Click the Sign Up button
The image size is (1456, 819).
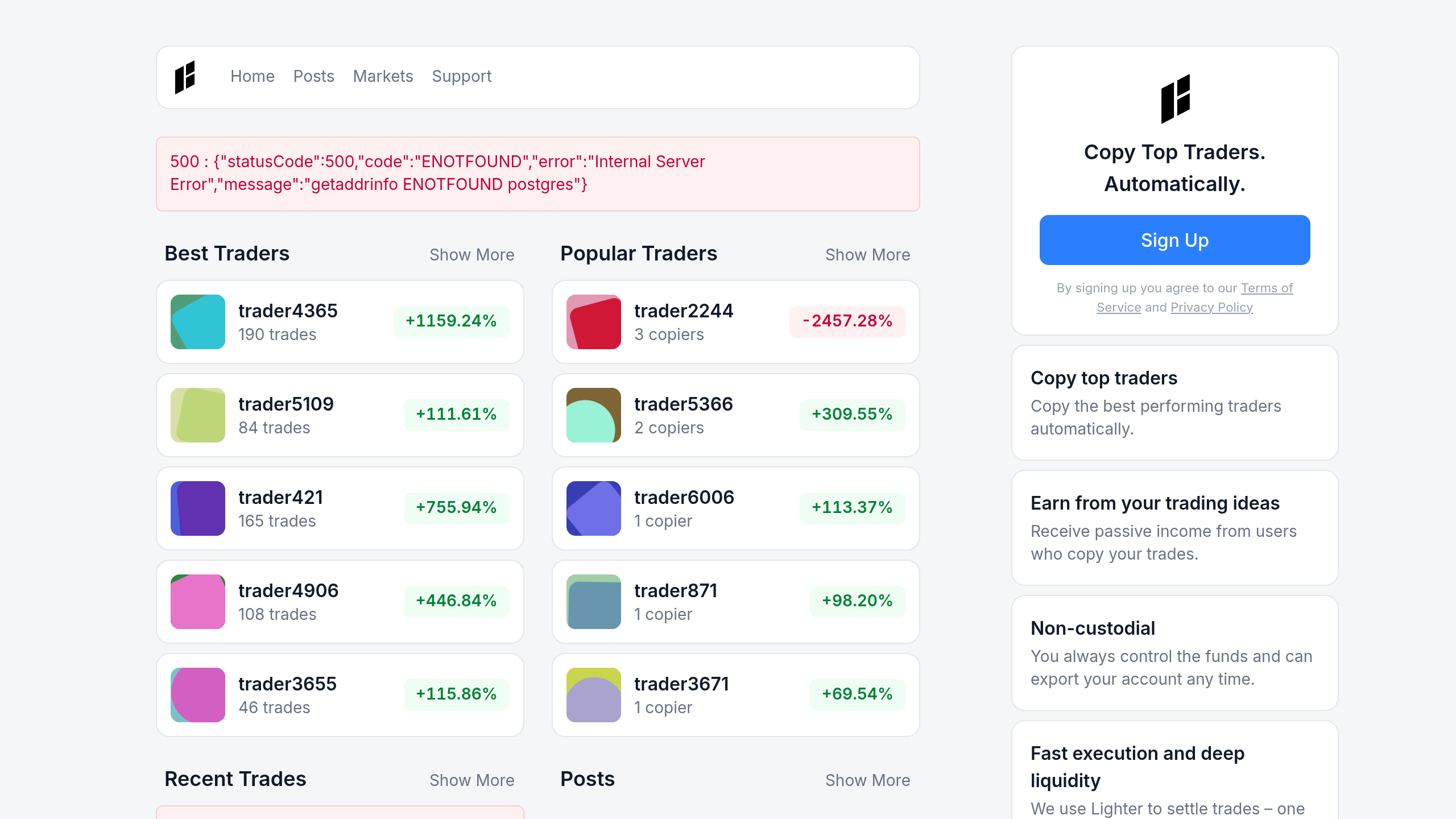1175,240
